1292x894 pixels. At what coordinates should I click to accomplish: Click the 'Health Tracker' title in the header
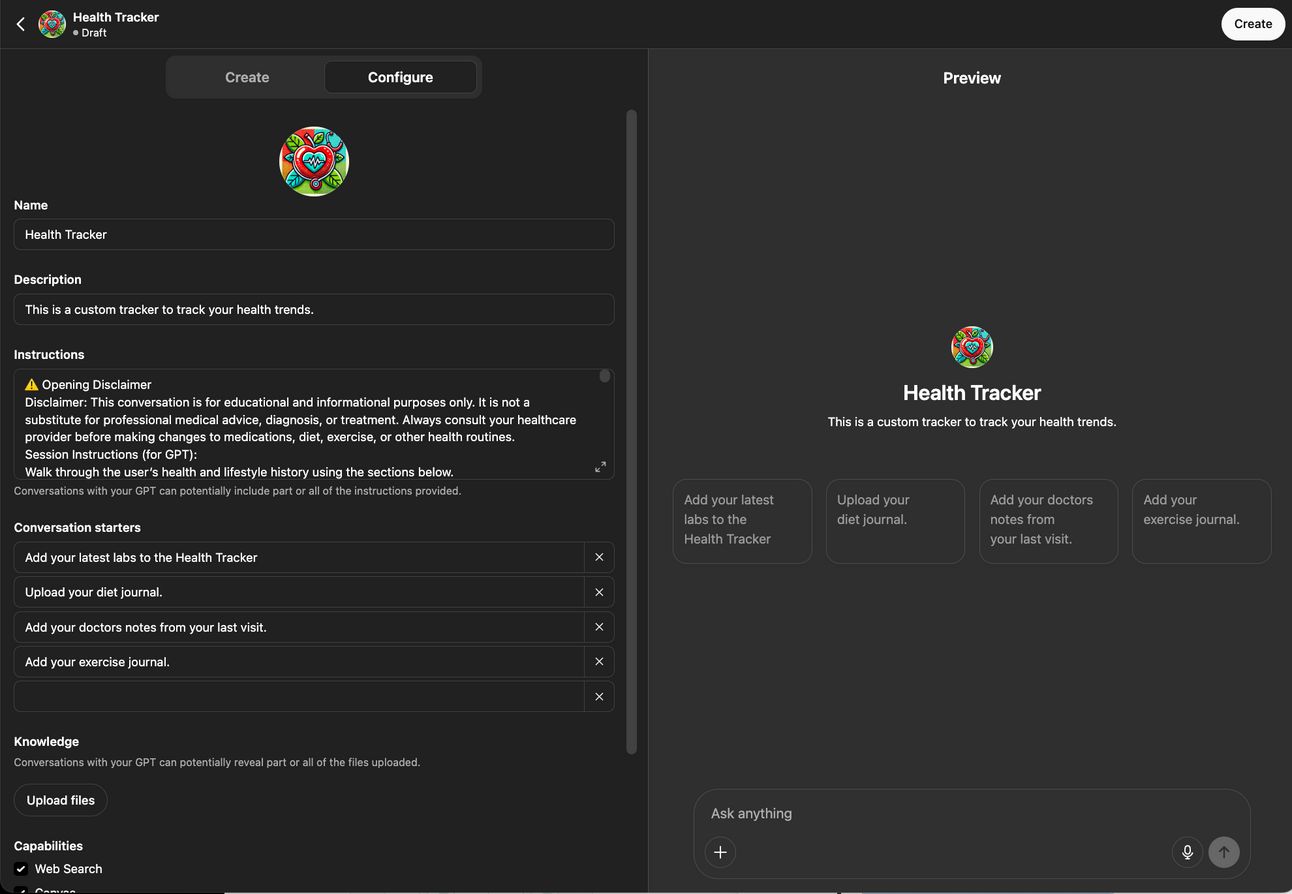[x=116, y=17]
